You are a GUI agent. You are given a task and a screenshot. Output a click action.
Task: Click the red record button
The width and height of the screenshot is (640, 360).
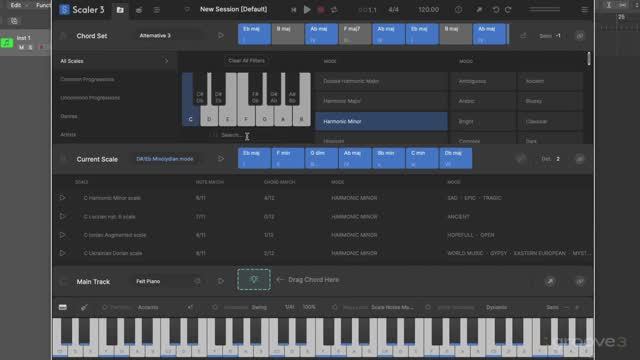(x=320, y=10)
